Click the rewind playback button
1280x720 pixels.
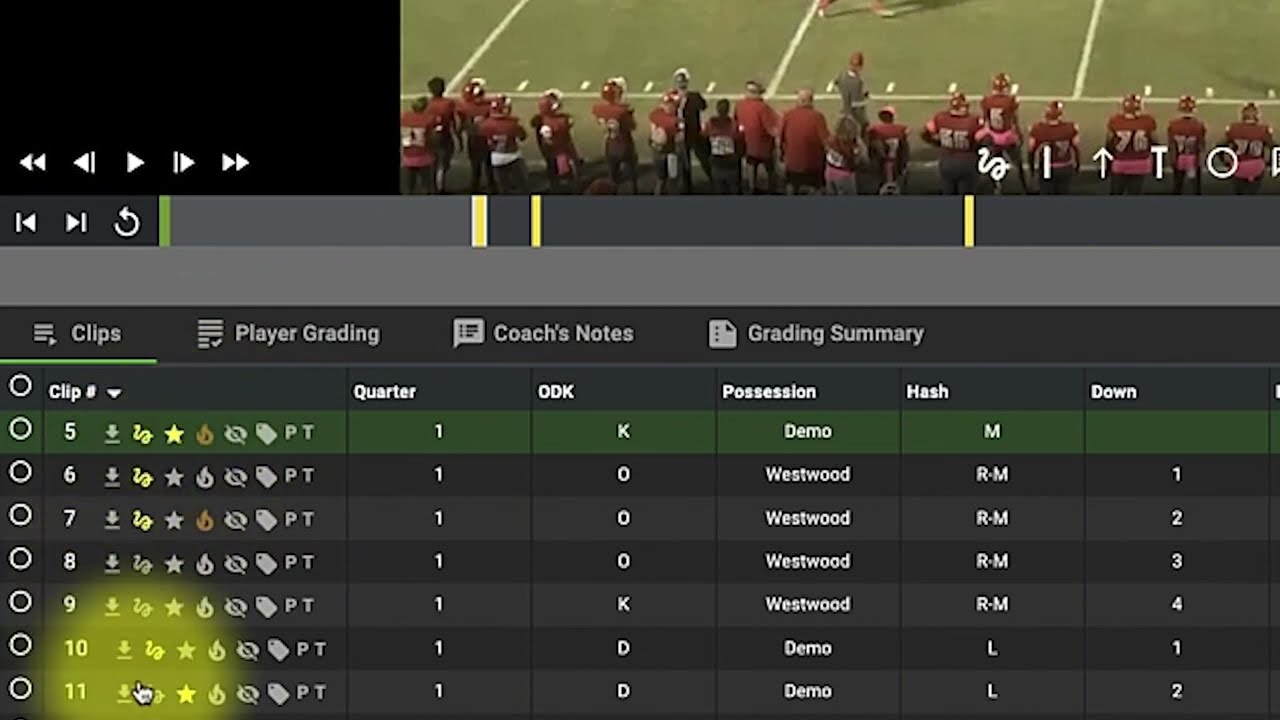[x=32, y=162]
